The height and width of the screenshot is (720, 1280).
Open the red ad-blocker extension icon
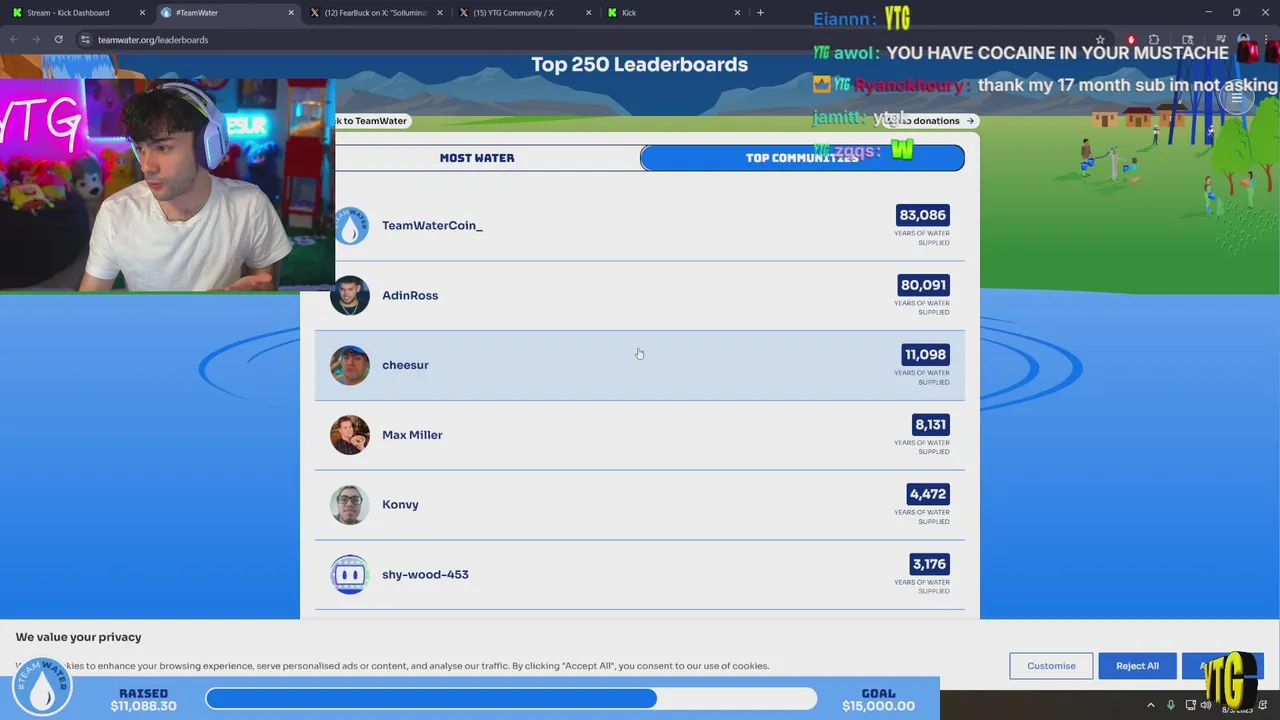coord(1131,40)
